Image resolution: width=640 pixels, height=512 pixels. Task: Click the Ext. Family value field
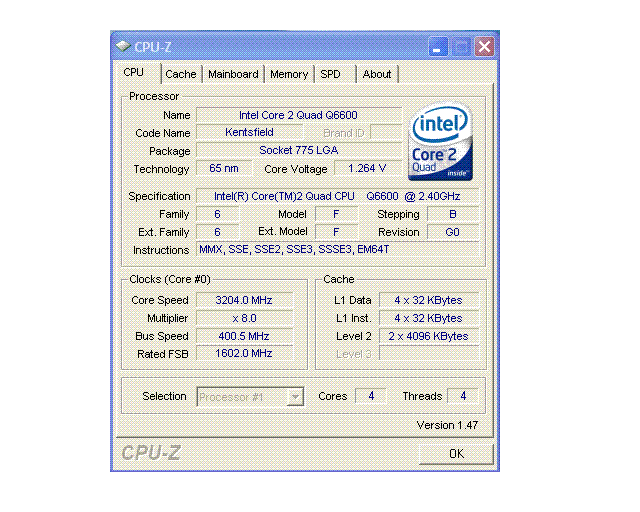click(x=218, y=232)
